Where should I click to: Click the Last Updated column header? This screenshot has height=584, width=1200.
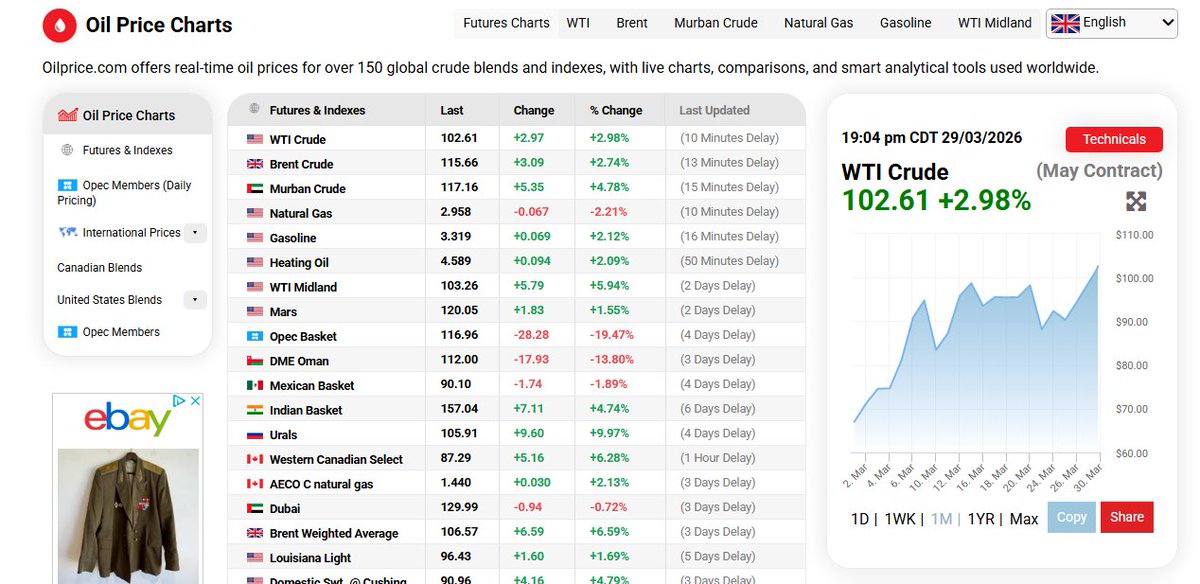tap(714, 110)
